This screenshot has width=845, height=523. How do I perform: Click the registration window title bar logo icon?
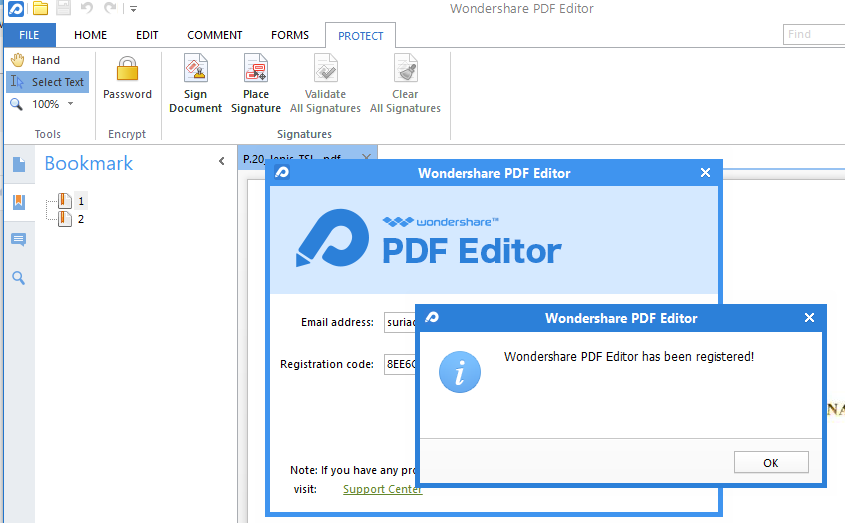pyautogui.click(x=282, y=173)
